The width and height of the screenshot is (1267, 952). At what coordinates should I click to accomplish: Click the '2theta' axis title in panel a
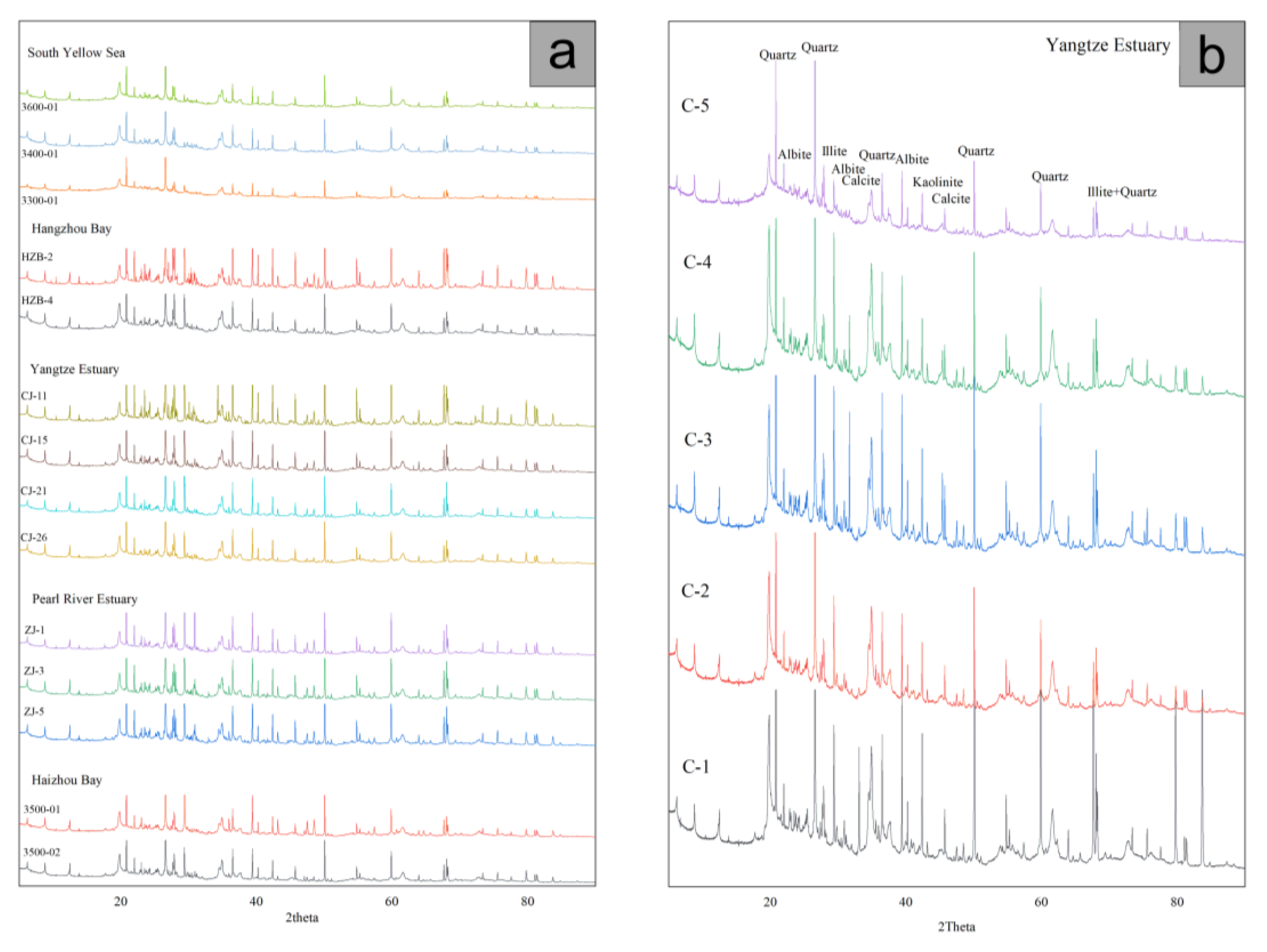point(302,918)
